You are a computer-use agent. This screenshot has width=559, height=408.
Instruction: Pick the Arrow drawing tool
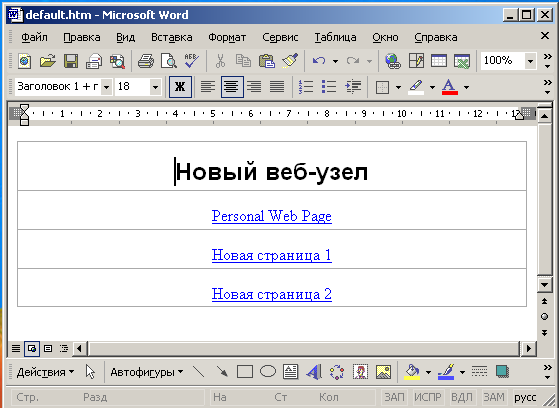click(222, 372)
